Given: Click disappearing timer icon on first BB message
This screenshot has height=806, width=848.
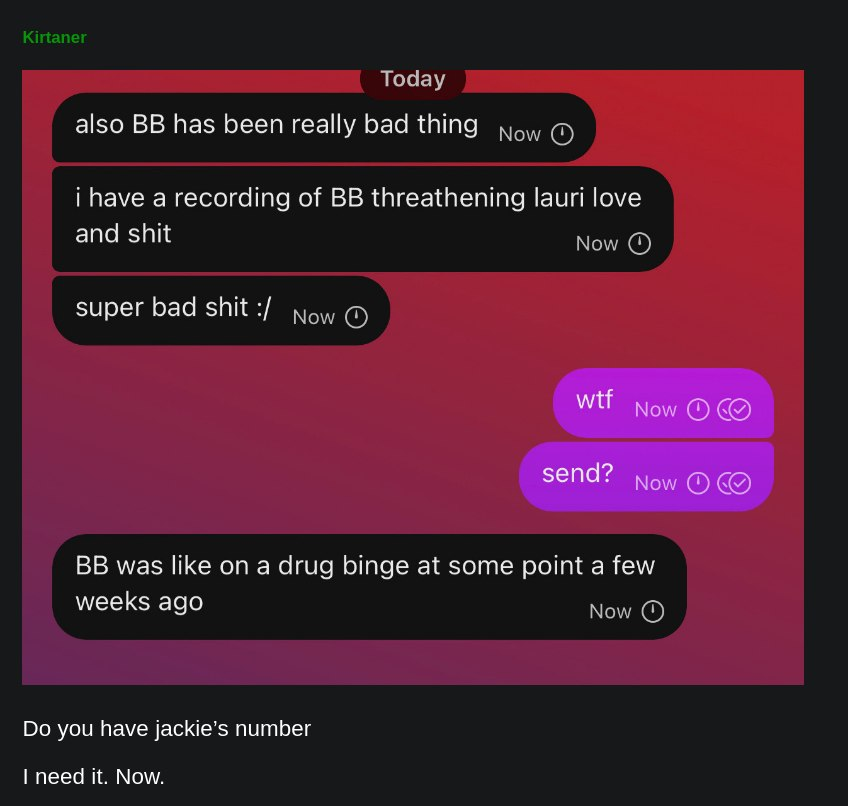Looking at the screenshot, I should pos(562,134).
